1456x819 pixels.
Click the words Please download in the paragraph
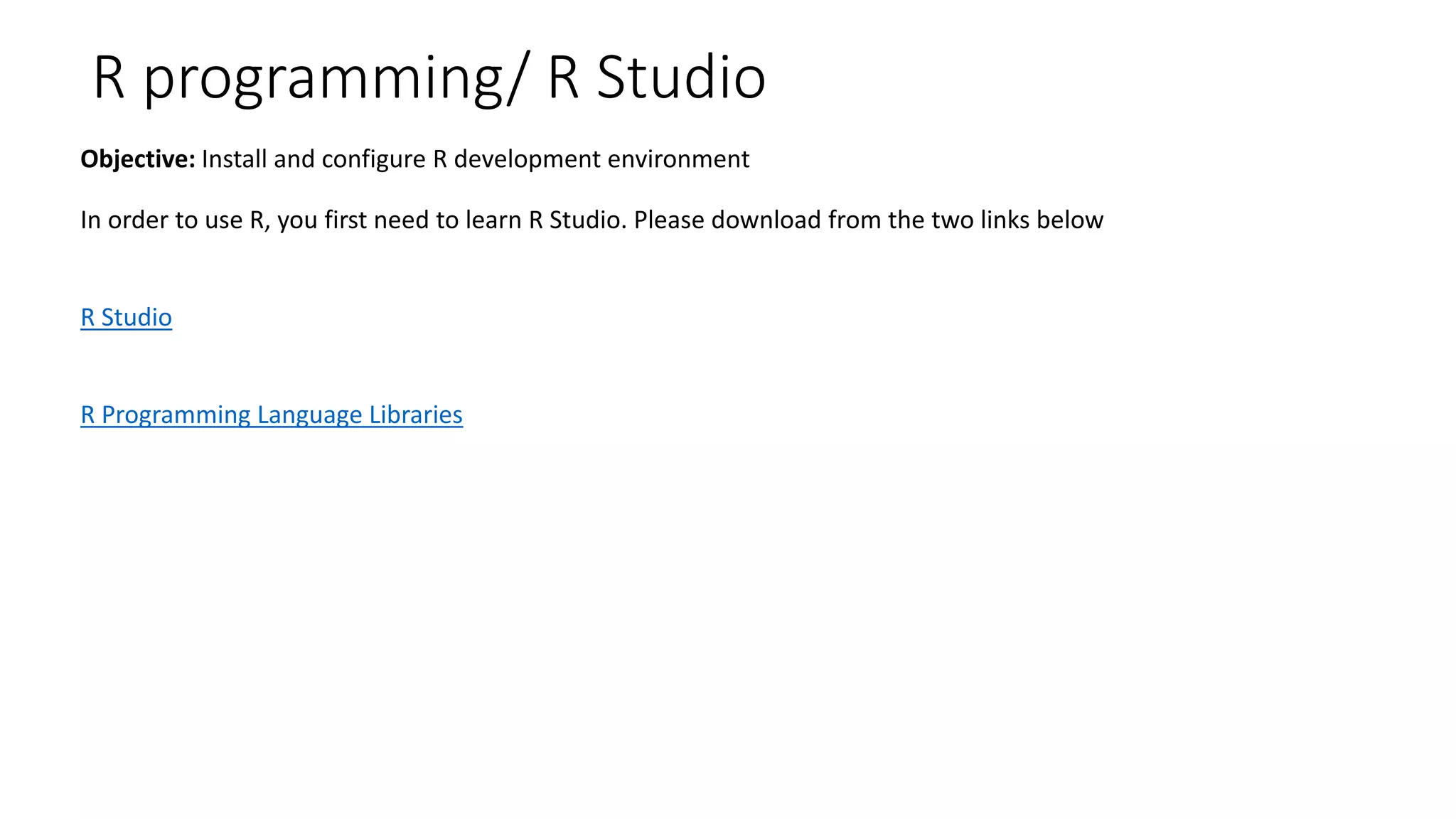point(727,220)
